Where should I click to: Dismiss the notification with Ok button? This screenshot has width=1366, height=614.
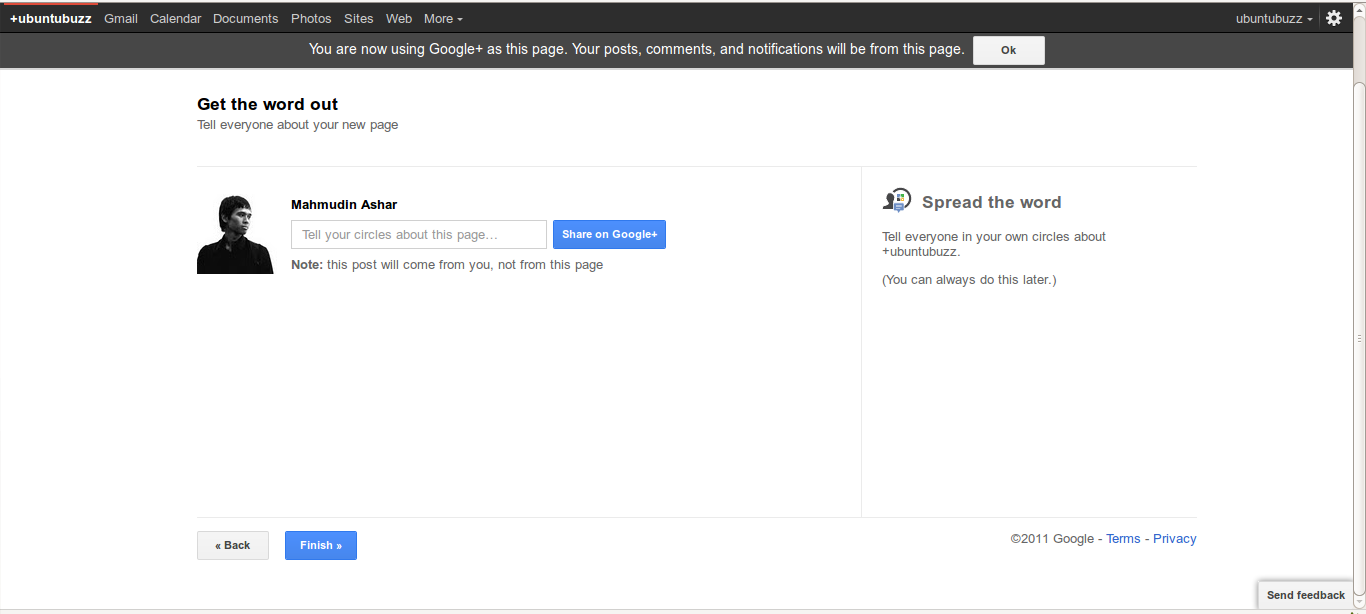pyautogui.click(x=1008, y=50)
